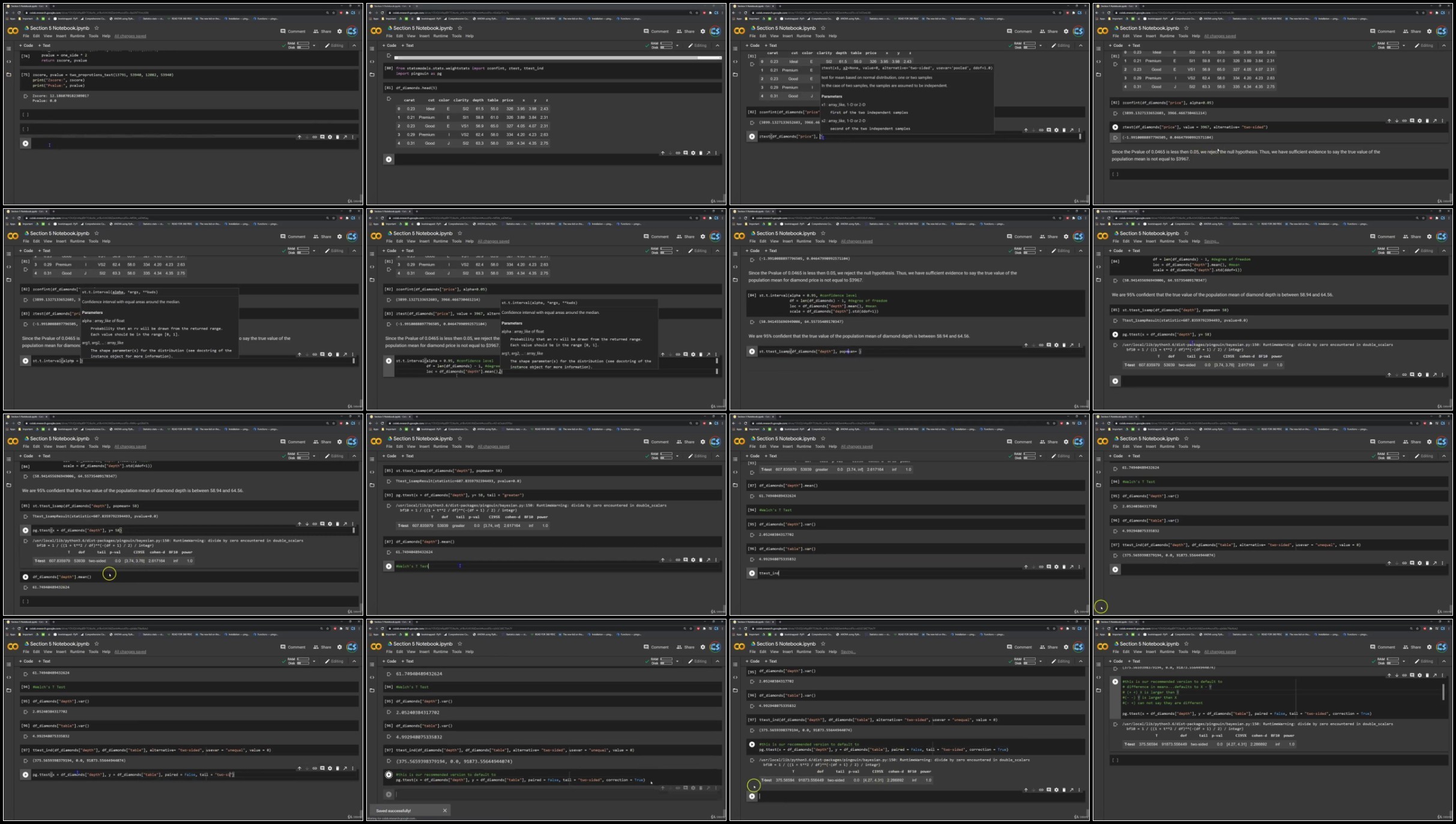Delete the five-comment pg.ttest cell
Screen dimensions: 1456x824
pos(1427,675)
